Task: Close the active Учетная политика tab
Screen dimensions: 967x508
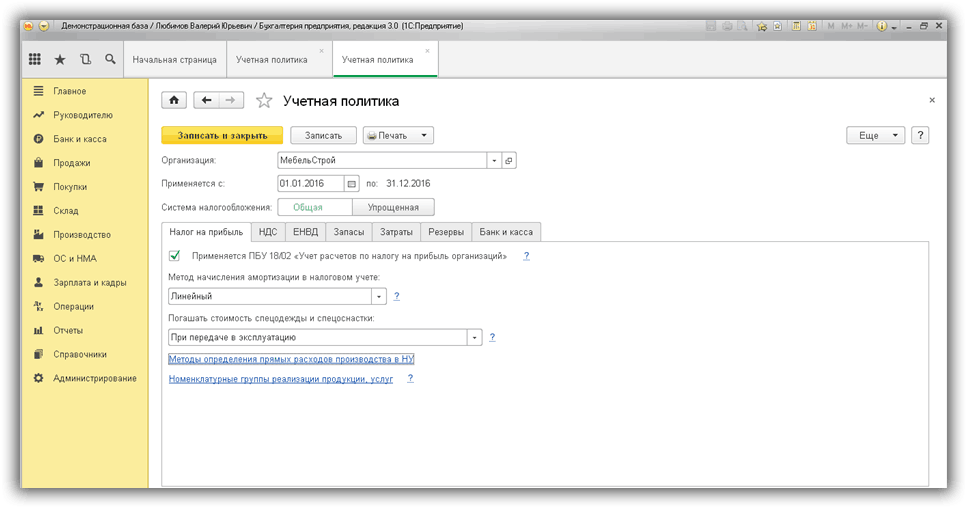Action: coord(427,51)
